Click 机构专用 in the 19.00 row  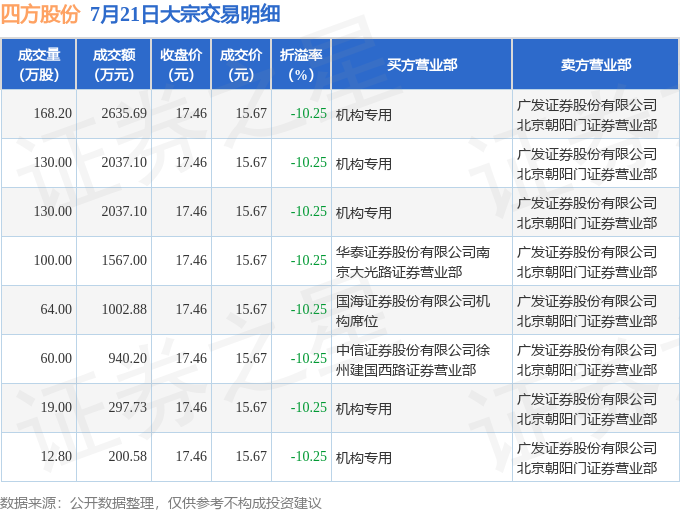tap(364, 409)
